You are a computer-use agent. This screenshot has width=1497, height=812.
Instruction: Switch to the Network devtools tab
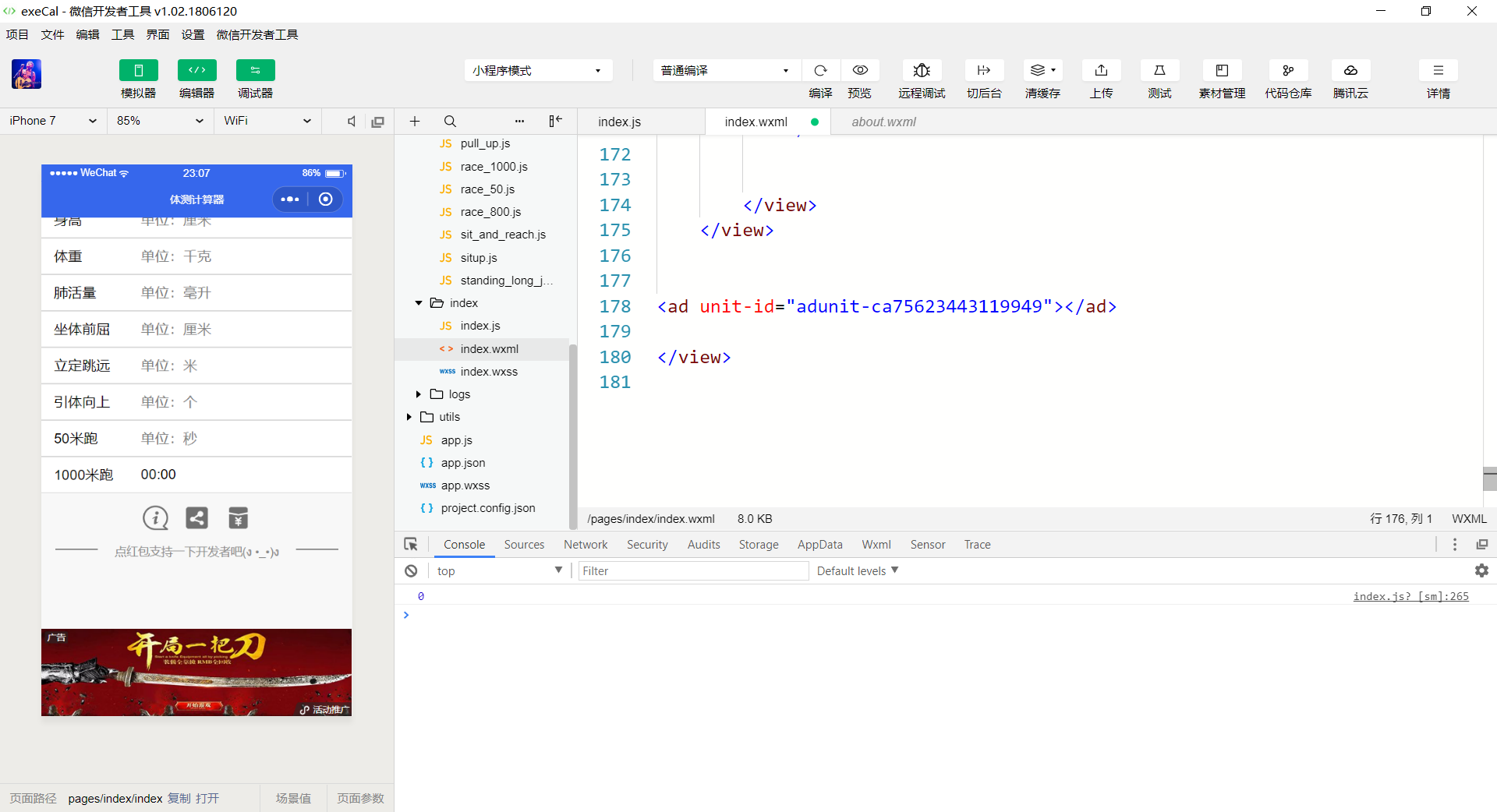[x=586, y=545]
